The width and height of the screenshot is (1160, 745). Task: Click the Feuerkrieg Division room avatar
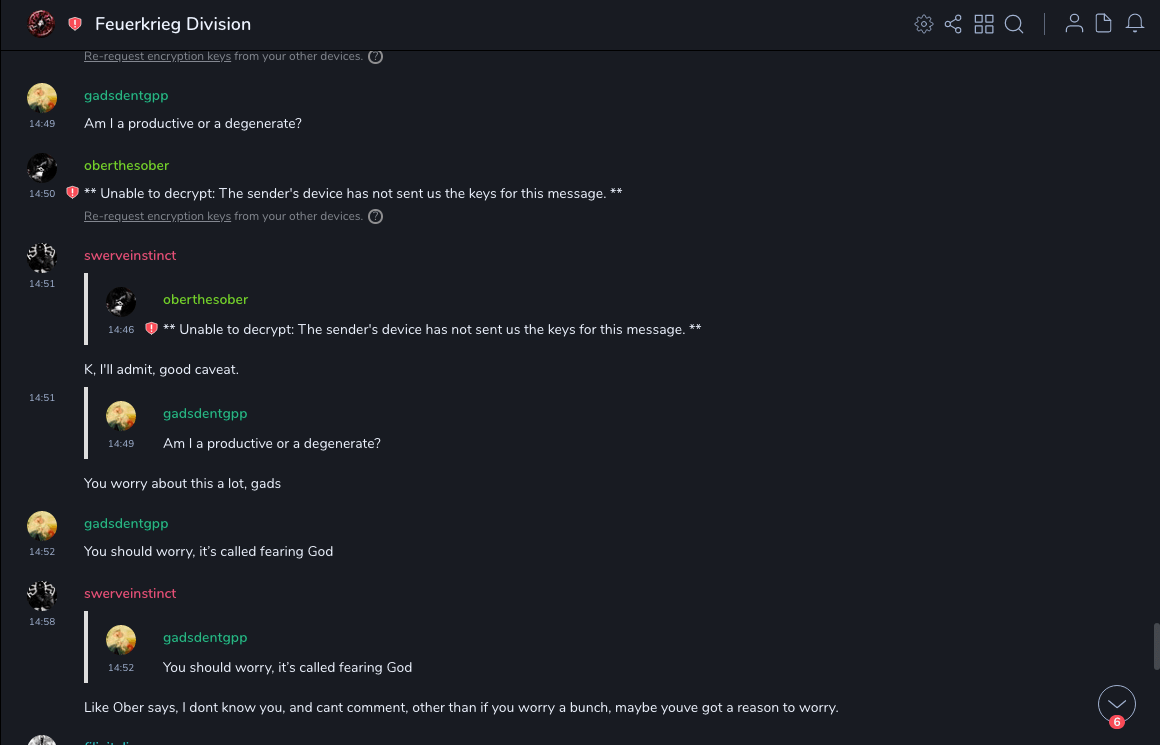tap(41, 24)
